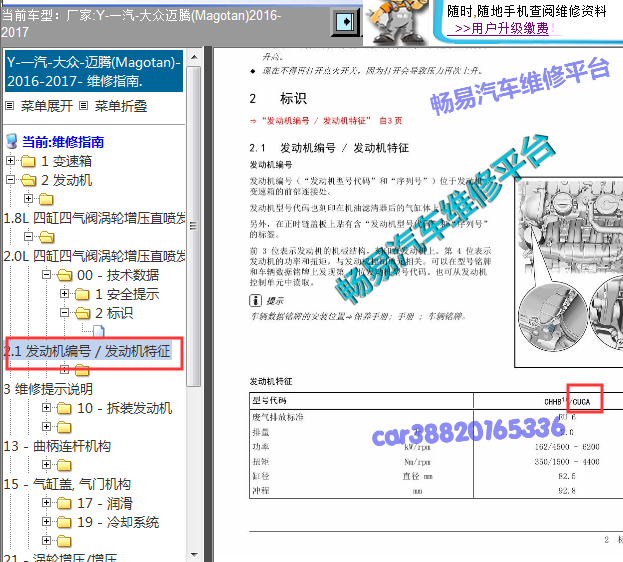This screenshot has width=623, height=562.
Task: Click the mechanic mascot image
Action: click(395, 21)
